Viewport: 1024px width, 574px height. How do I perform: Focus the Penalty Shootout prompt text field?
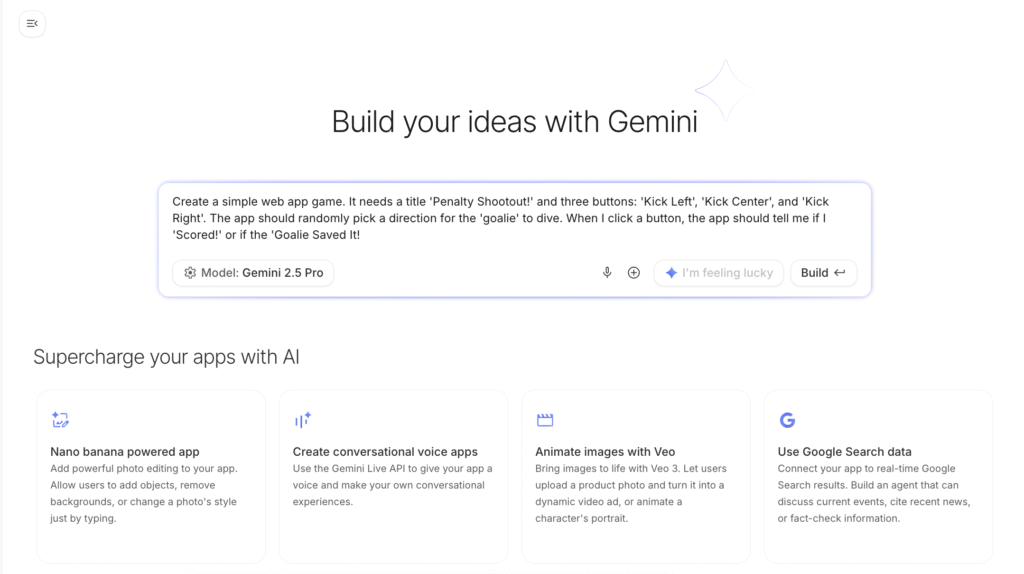coord(514,218)
